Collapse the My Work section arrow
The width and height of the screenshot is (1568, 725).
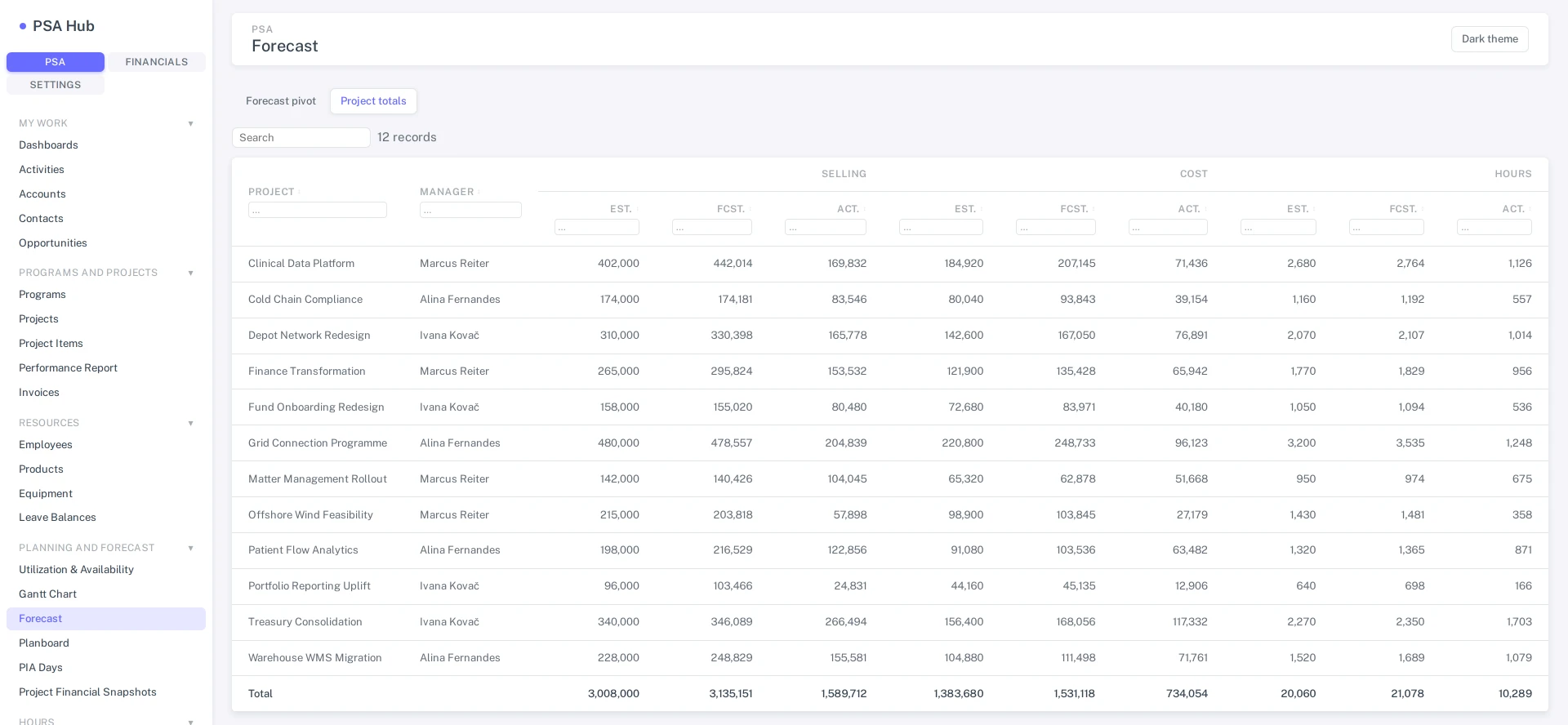click(190, 123)
